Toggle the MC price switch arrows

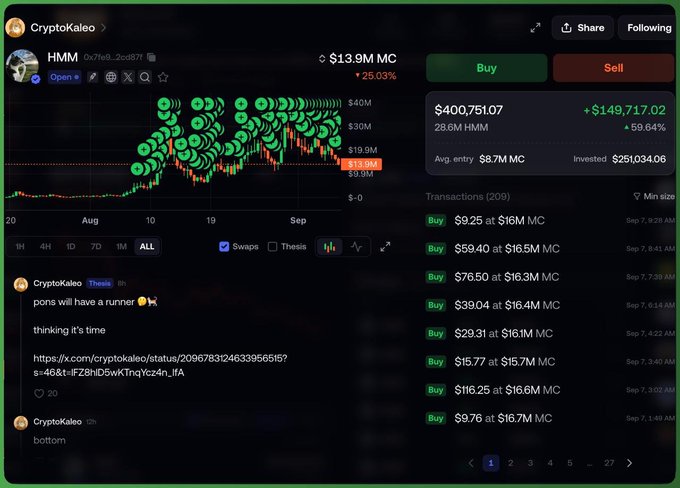coord(322,59)
